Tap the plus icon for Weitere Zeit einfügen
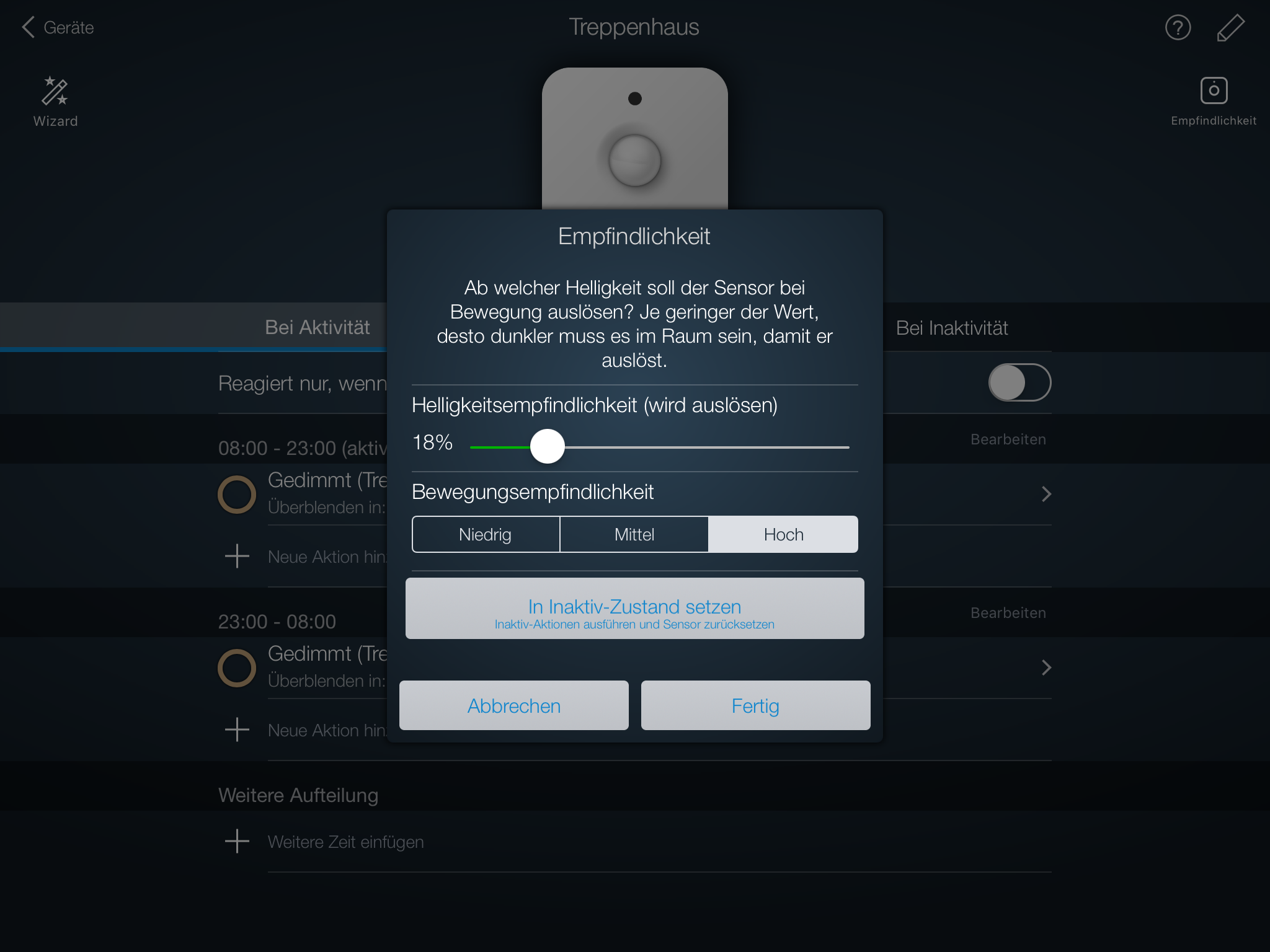Viewport: 1270px width, 952px height. point(237,842)
